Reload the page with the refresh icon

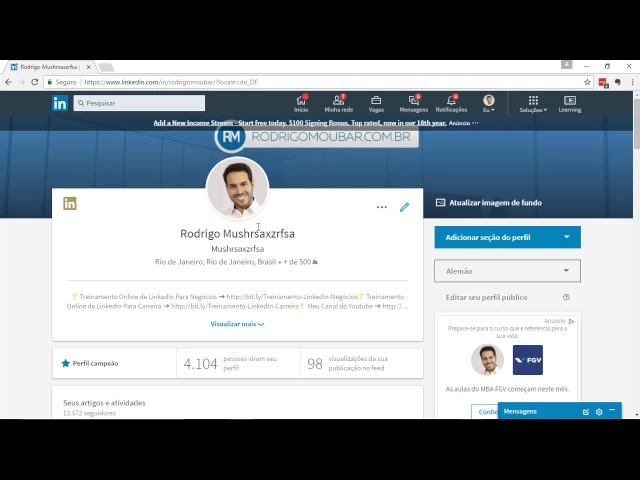coord(35,82)
